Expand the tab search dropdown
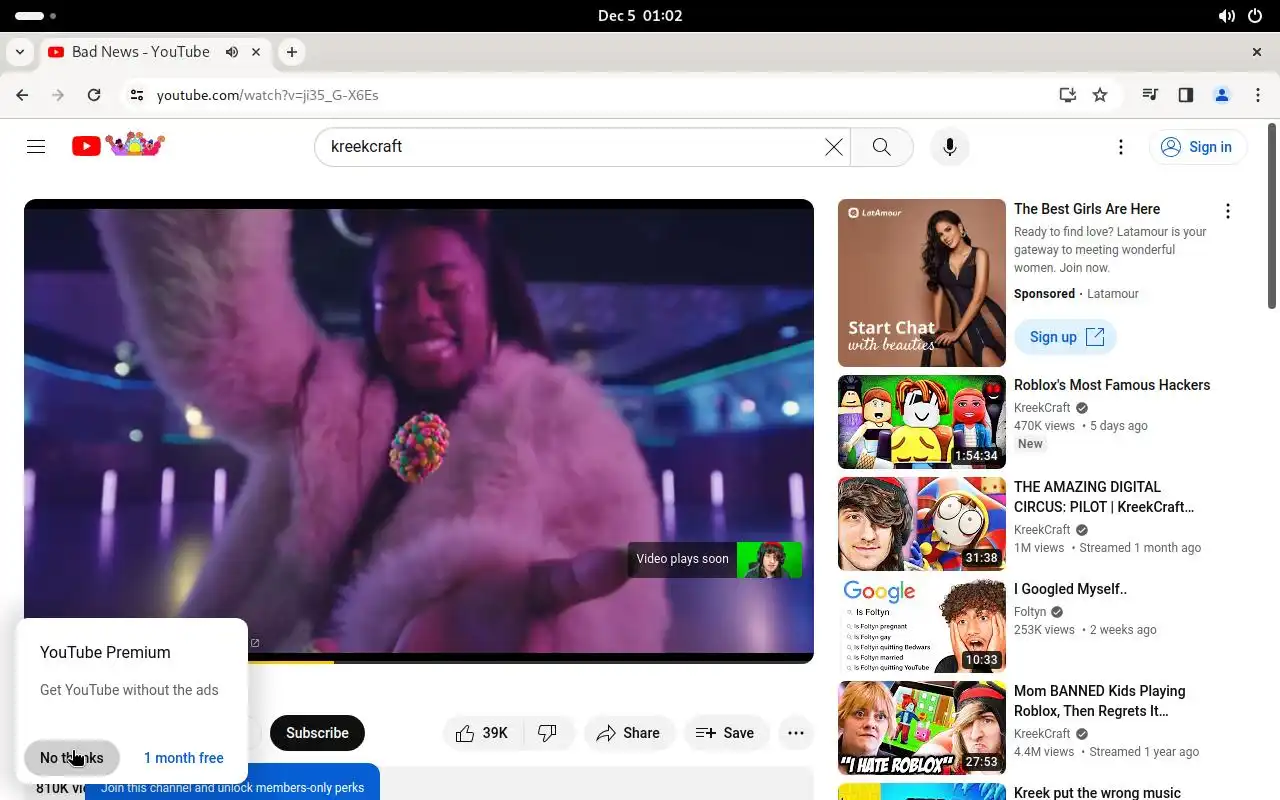 tap(19, 52)
